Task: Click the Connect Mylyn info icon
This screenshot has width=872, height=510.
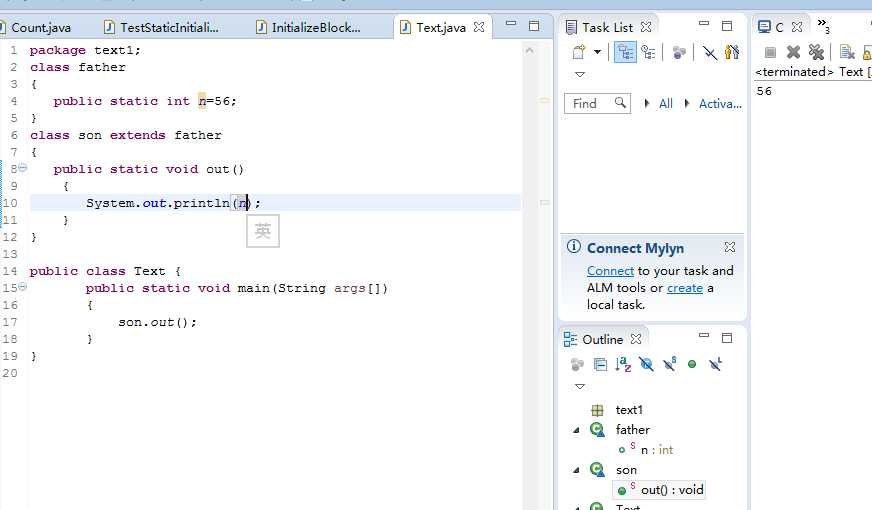Action: coord(574,247)
